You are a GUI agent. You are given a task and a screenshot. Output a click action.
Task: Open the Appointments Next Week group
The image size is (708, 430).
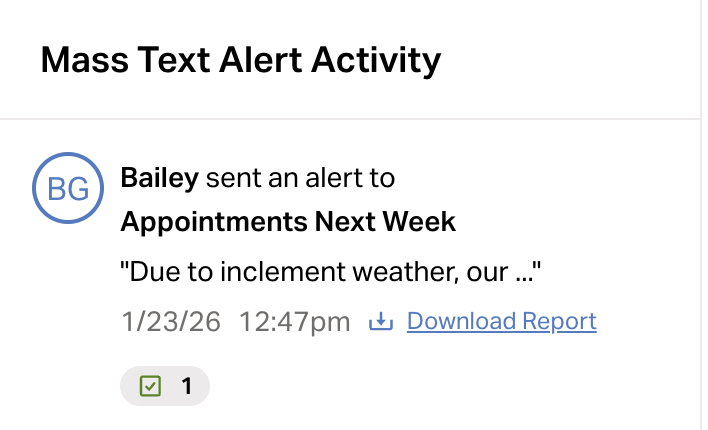[288, 221]
